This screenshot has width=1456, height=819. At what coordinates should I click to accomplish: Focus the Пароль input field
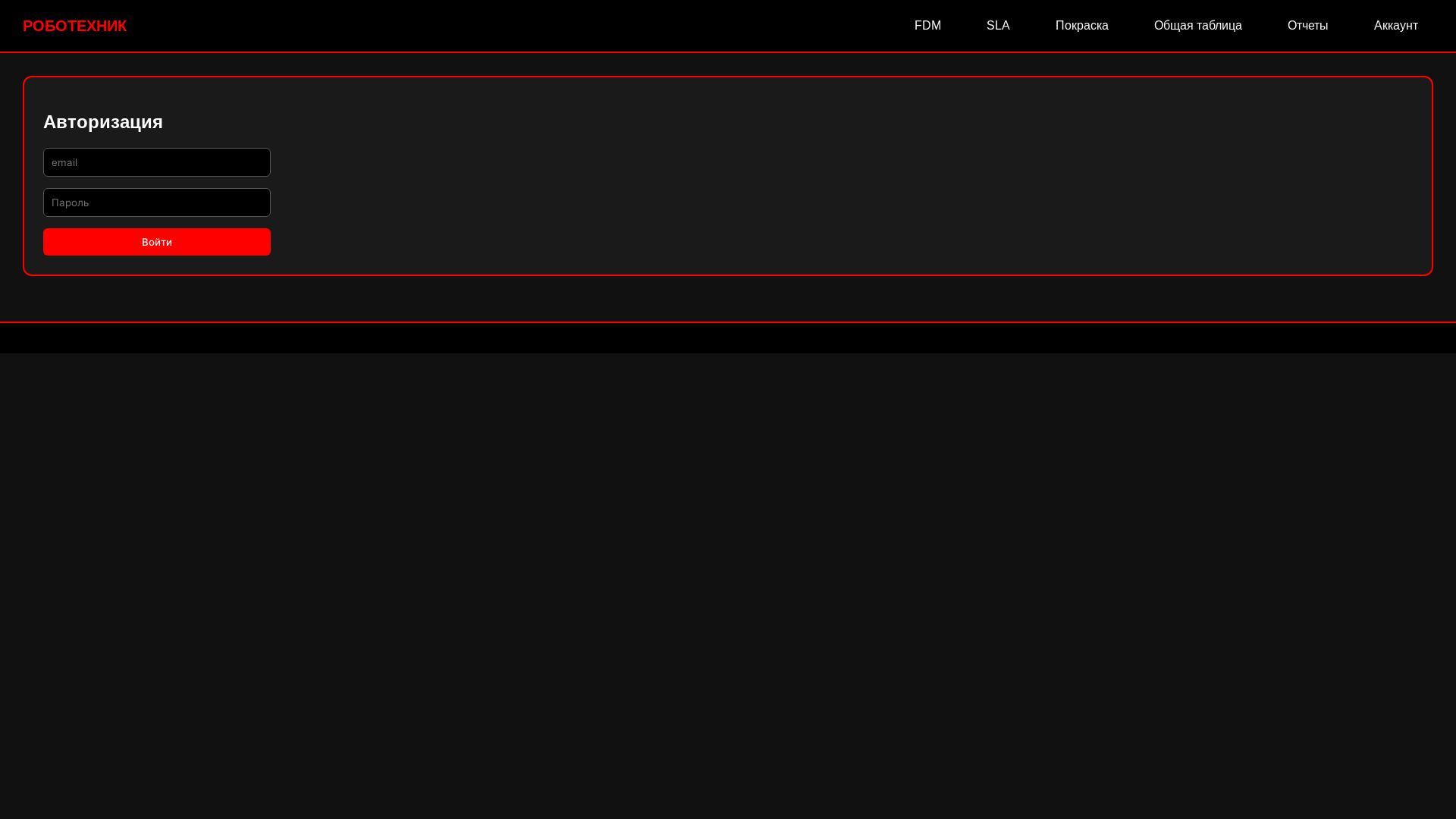coord(157,202)
